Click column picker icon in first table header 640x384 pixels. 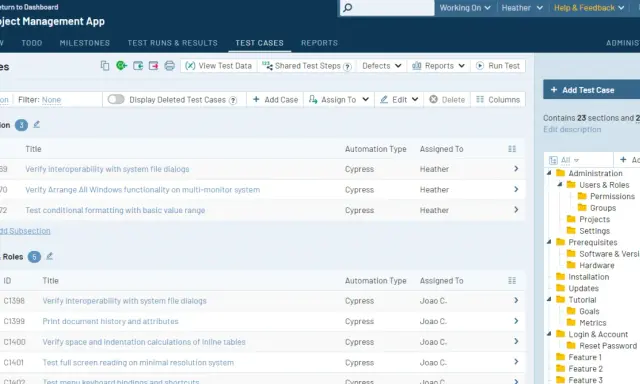[512, 149]
